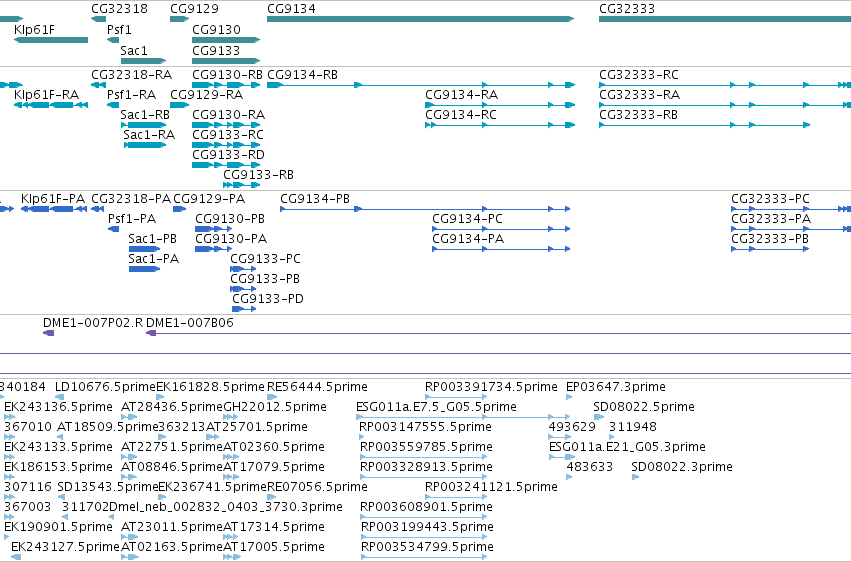Select the RP003147555.5prime EST

tap(362, 437)
